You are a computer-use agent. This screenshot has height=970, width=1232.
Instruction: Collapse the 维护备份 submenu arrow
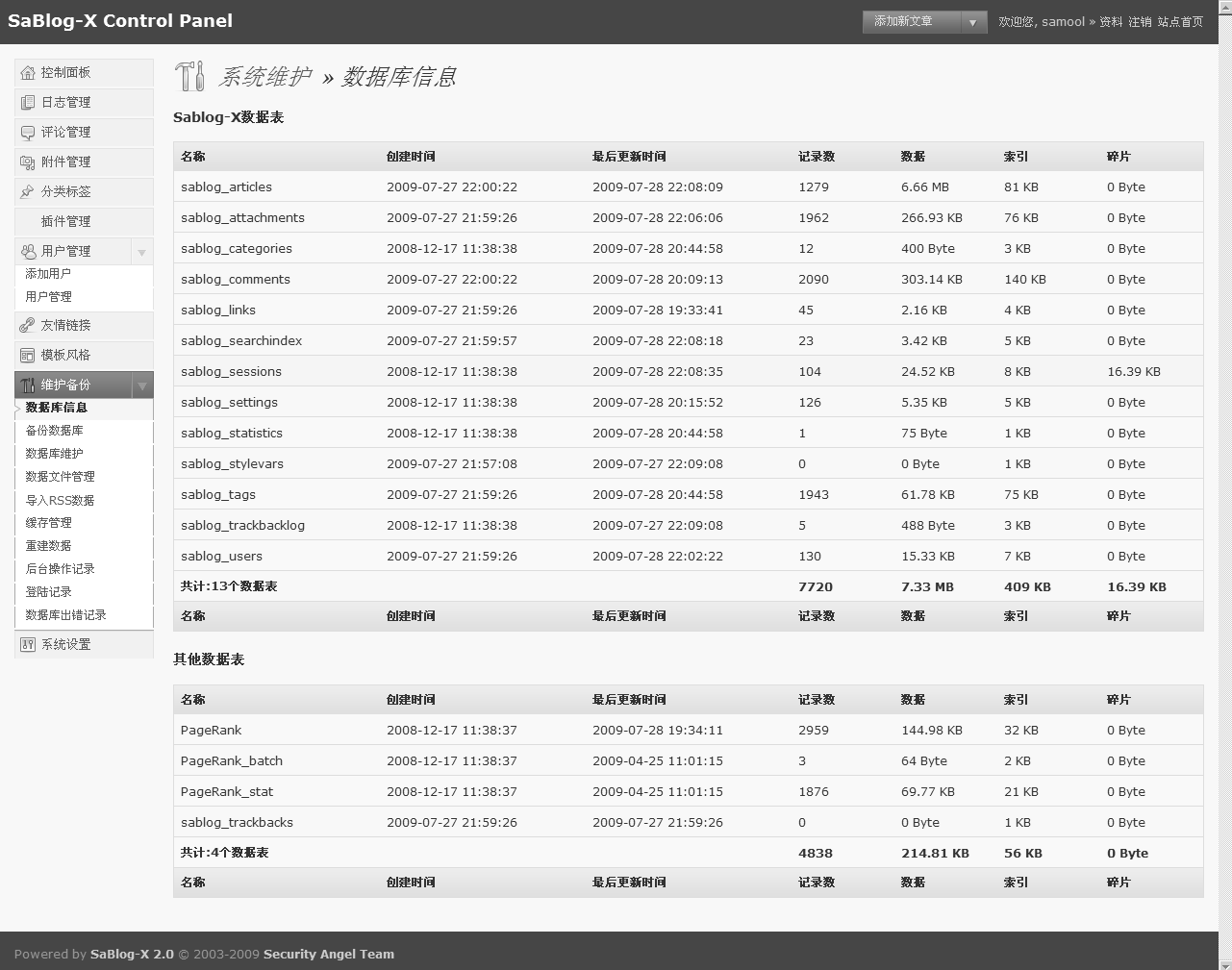[x=141, y=386]
